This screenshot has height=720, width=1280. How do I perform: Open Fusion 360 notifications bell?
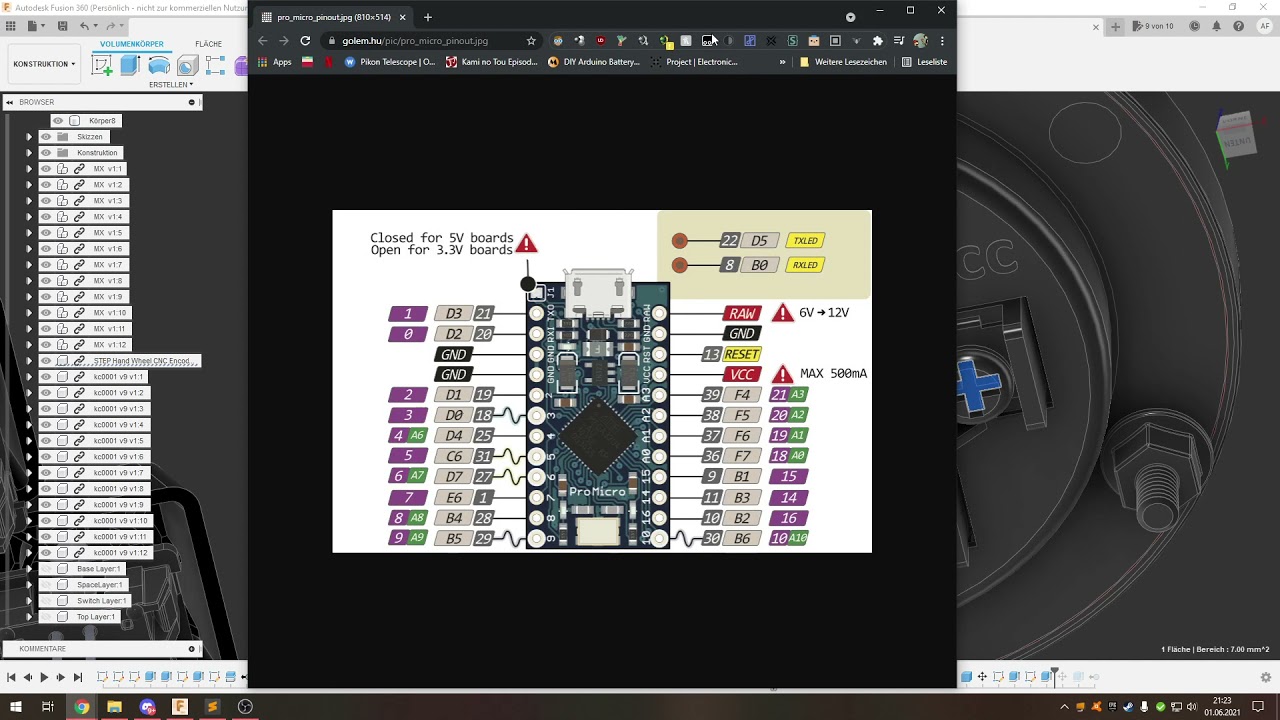[x=1217, y=26]
